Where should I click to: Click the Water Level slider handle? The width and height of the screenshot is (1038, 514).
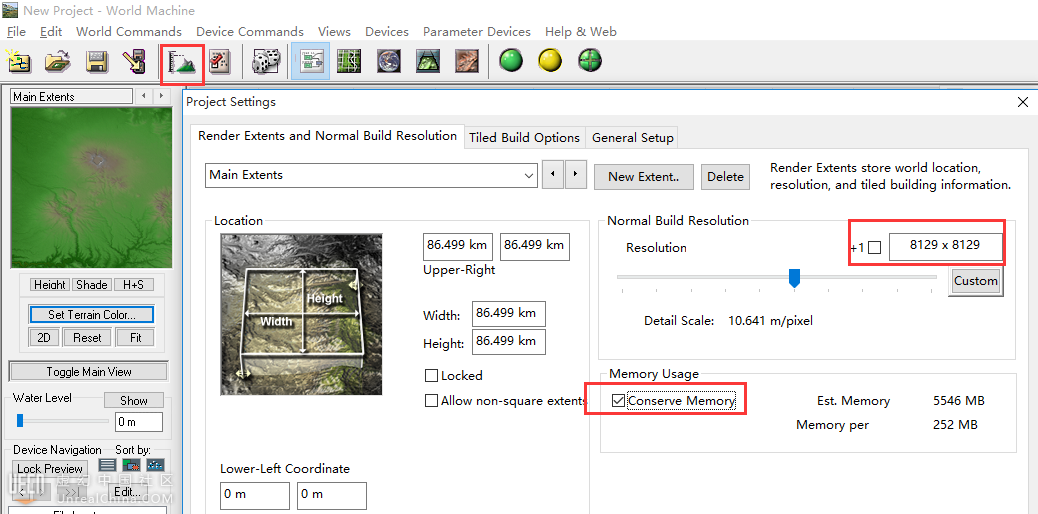pos(20,420)
